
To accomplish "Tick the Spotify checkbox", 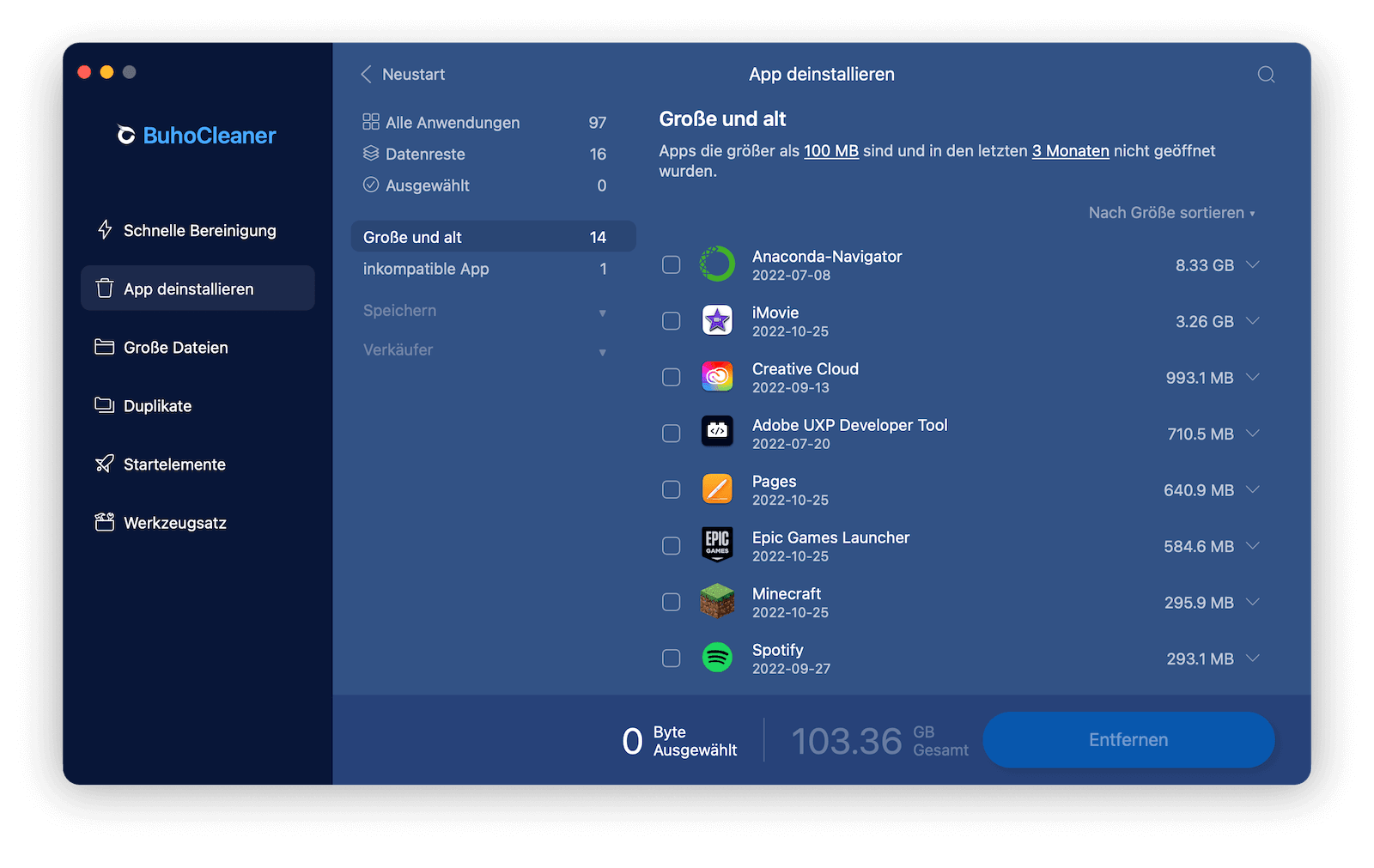I will [672, 659].
